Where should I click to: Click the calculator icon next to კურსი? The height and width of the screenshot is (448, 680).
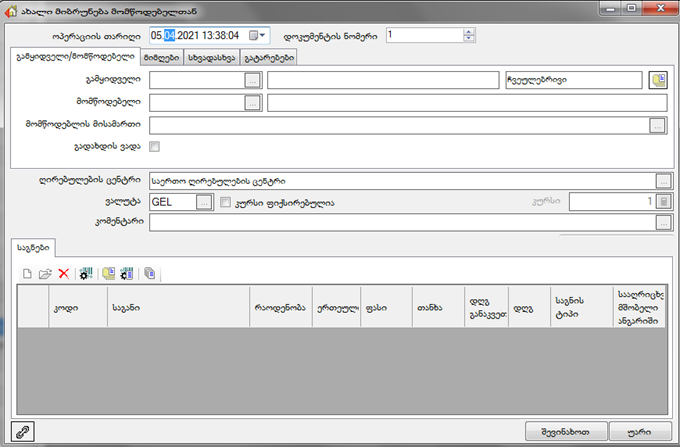coord(662,202)
